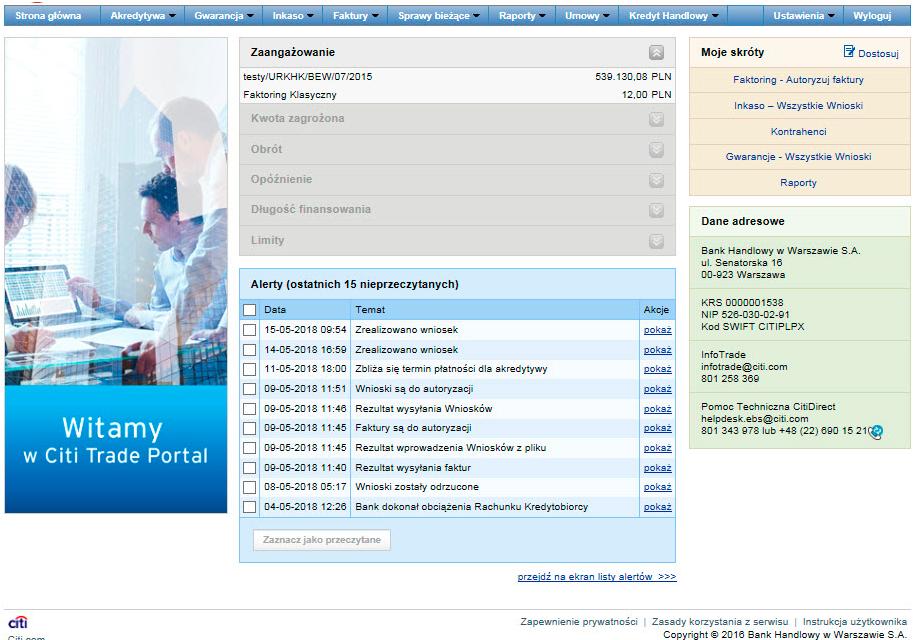This screenshot has height=640, width=915.
Task: Click the Dostosuj link
Action: (878, 54)
